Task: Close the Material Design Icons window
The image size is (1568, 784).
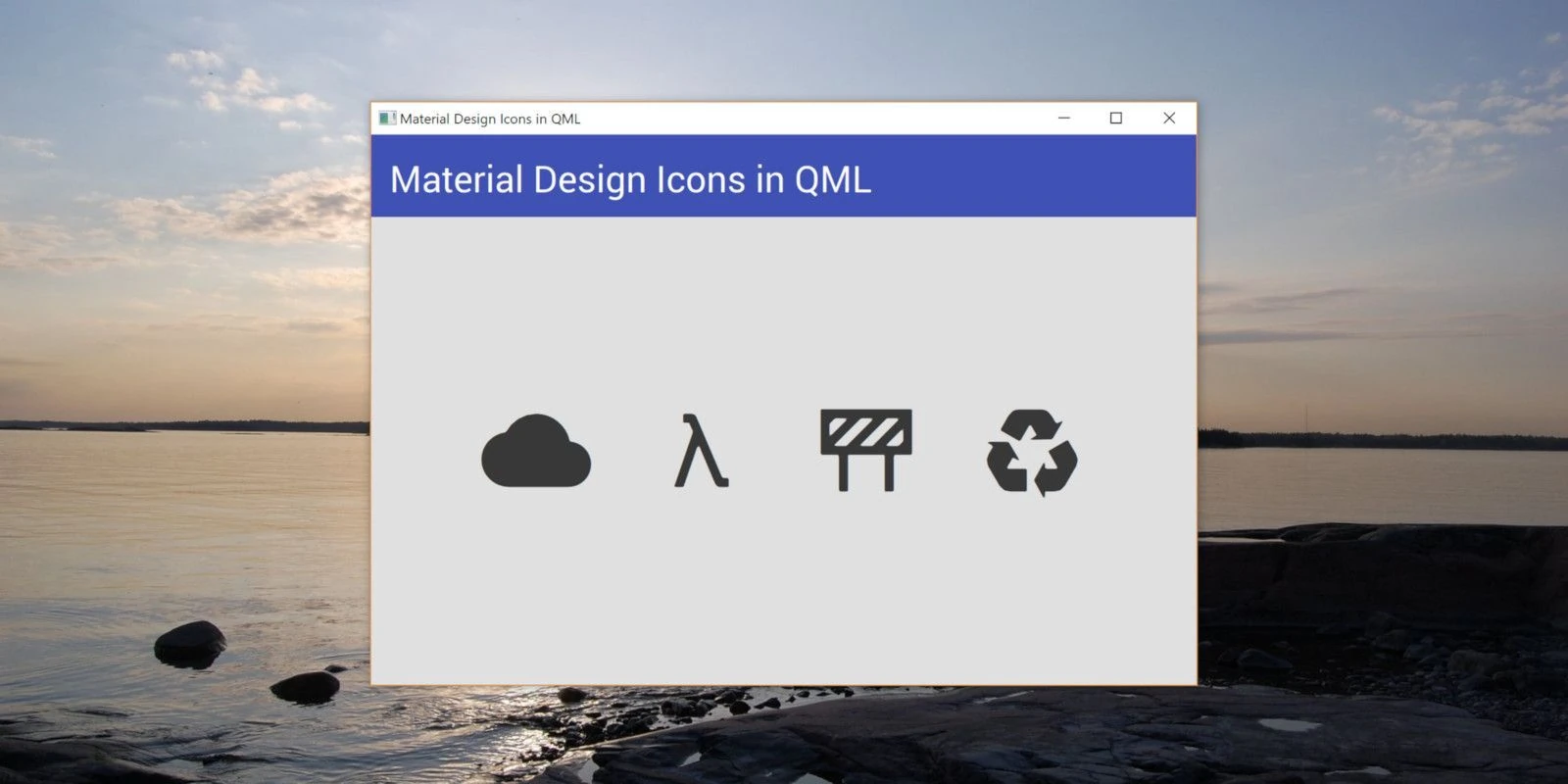Action: point(1169,118)
